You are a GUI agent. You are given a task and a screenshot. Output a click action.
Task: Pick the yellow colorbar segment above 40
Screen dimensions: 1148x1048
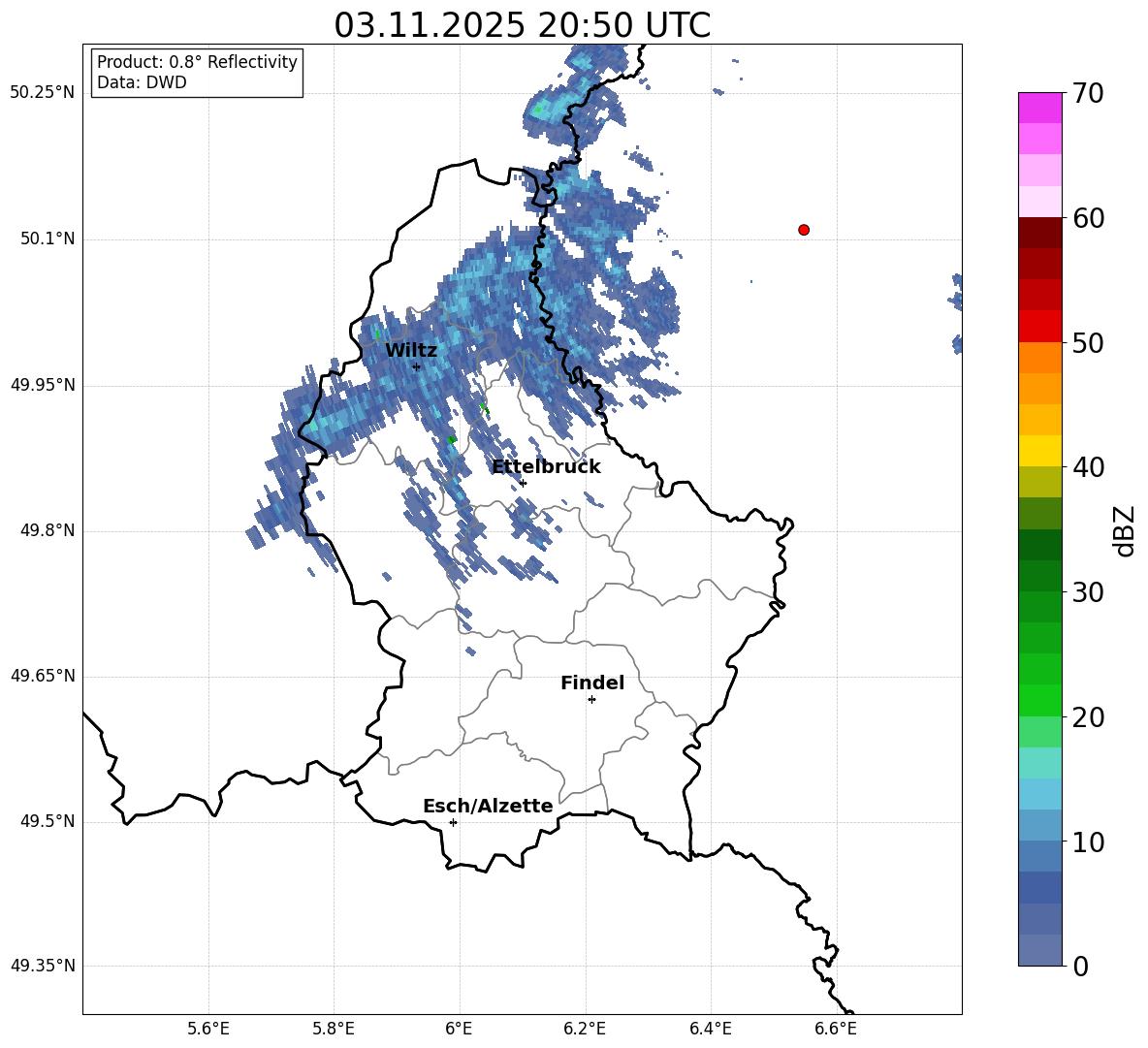coord(1039,451)
